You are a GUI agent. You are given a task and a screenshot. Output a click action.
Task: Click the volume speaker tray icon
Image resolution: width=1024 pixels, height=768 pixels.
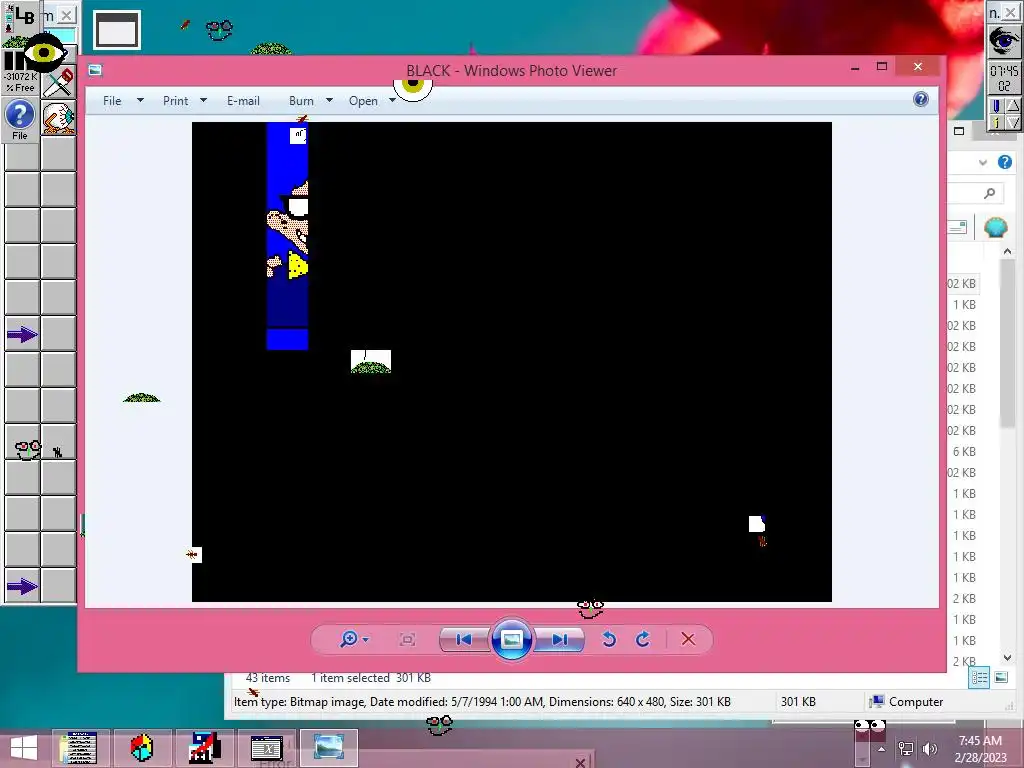930,749
